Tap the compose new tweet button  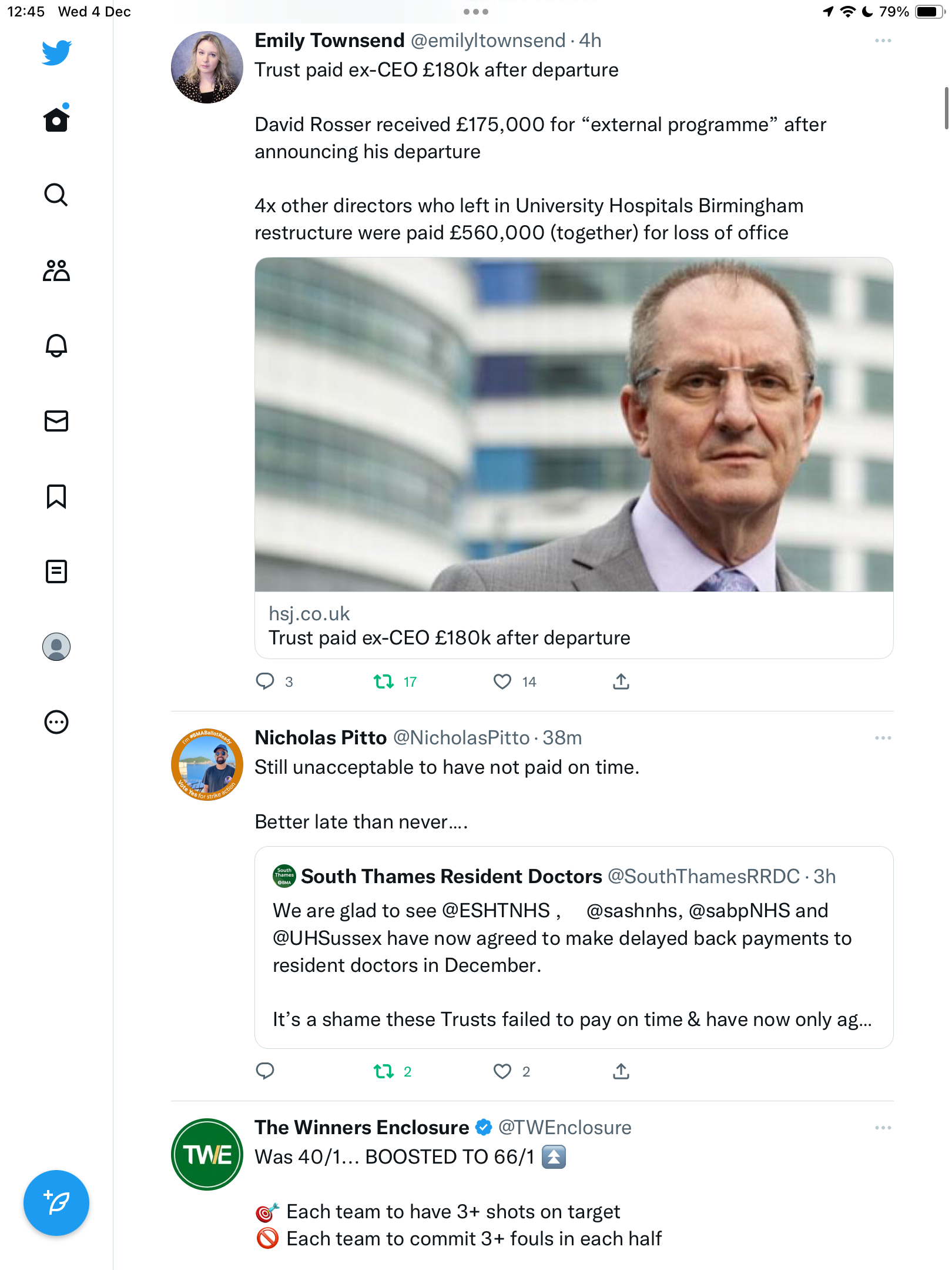(56, 1203)
